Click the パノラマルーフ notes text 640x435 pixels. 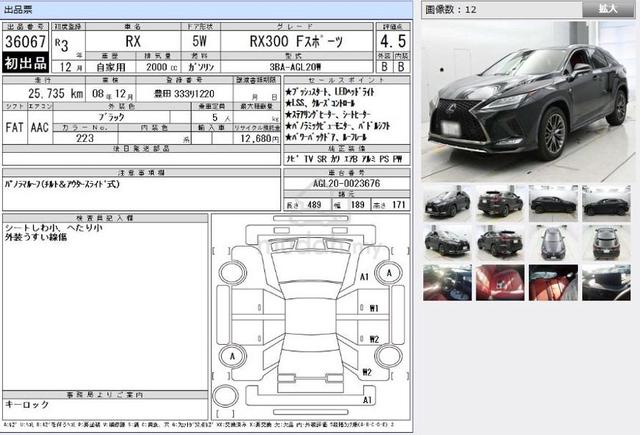[x=62, y=184]
